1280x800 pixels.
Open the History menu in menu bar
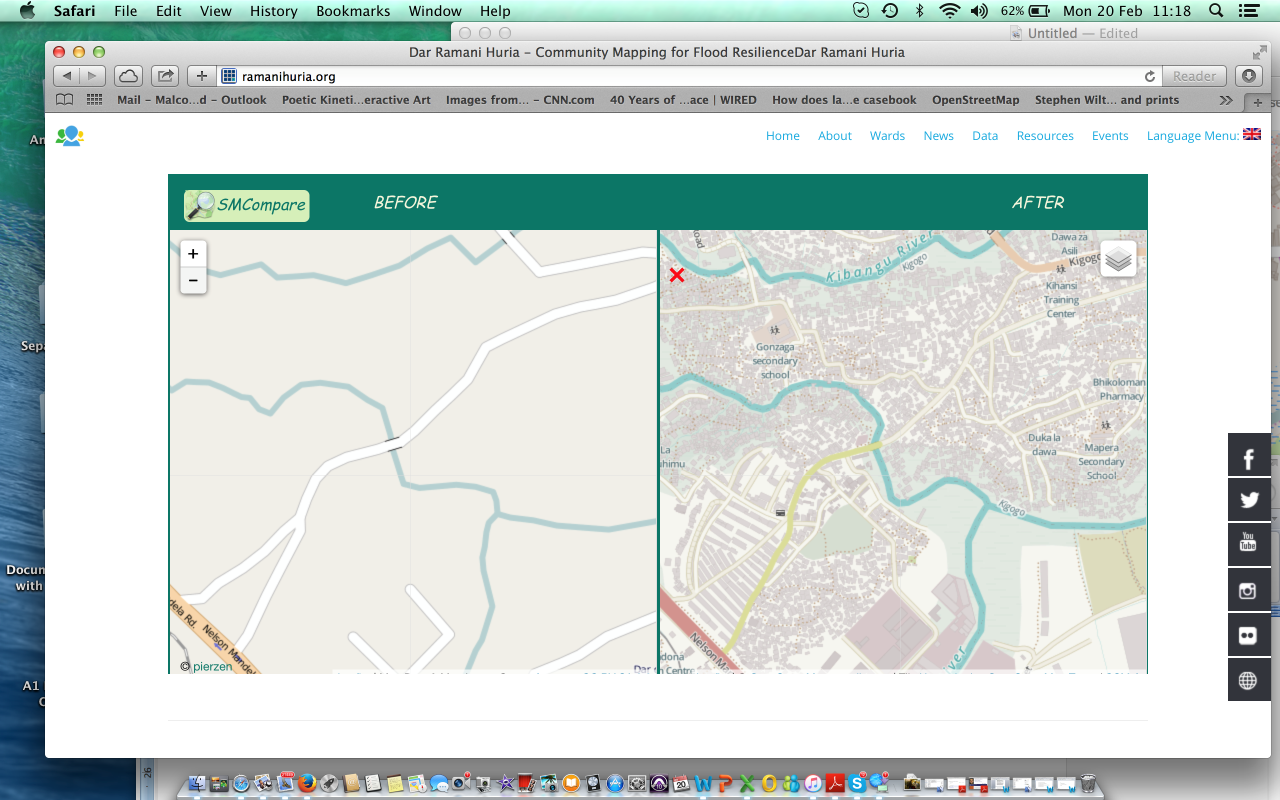click(274, 11)
